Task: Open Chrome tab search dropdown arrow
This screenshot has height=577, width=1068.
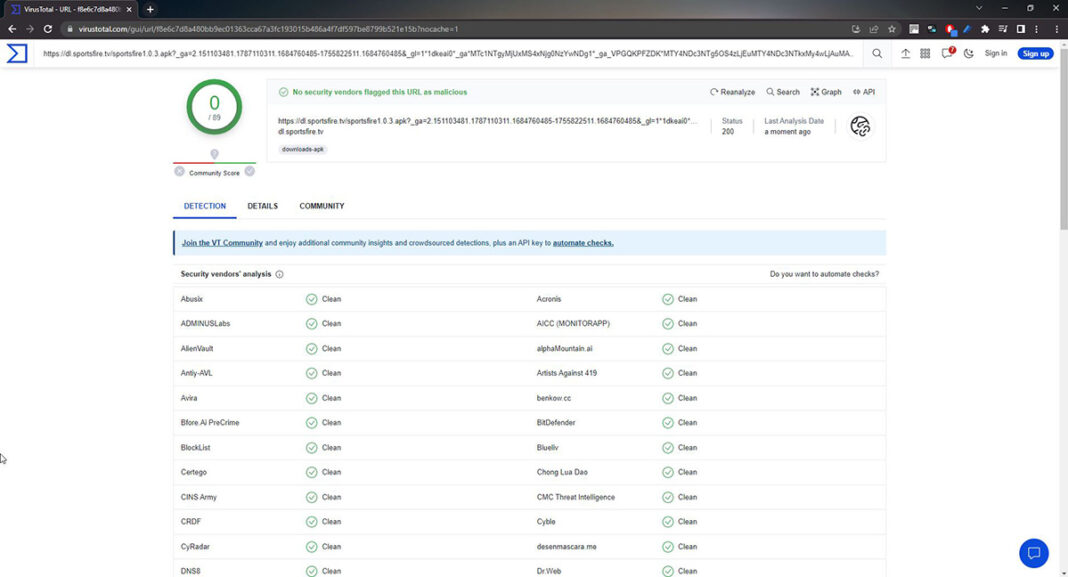Action: click(x=979, y=8)
